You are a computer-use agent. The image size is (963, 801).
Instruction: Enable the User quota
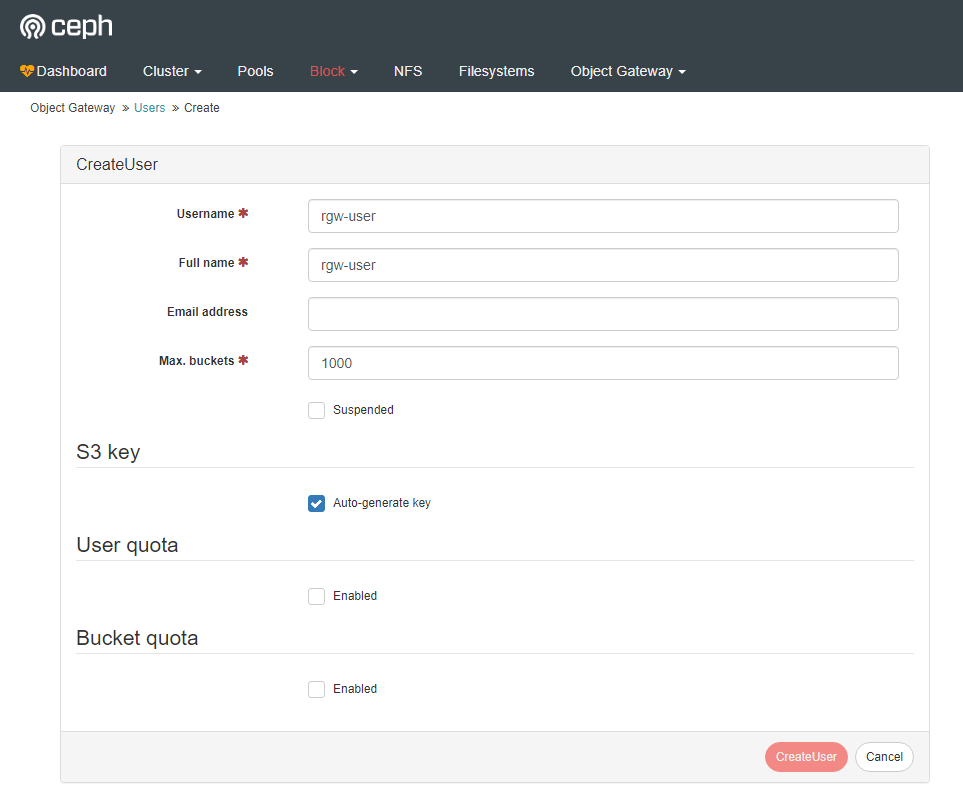[316, 596]
